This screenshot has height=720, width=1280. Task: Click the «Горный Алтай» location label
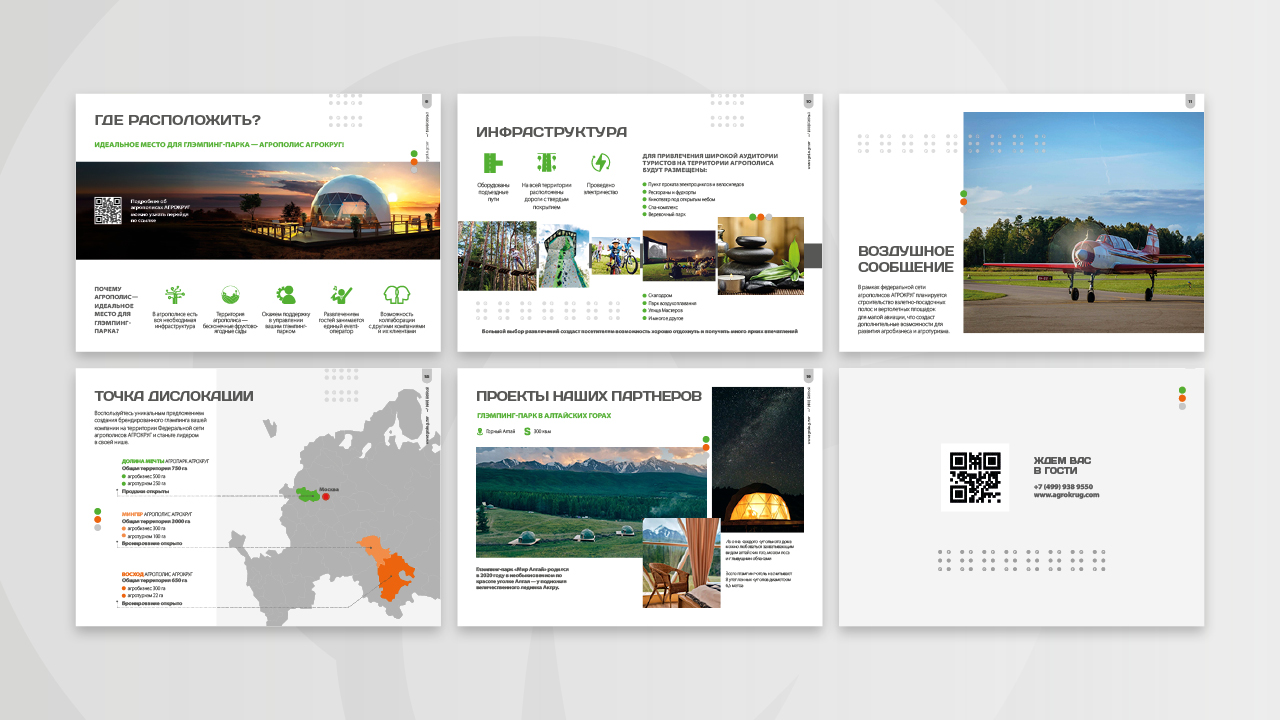click(x=502, y=432)
